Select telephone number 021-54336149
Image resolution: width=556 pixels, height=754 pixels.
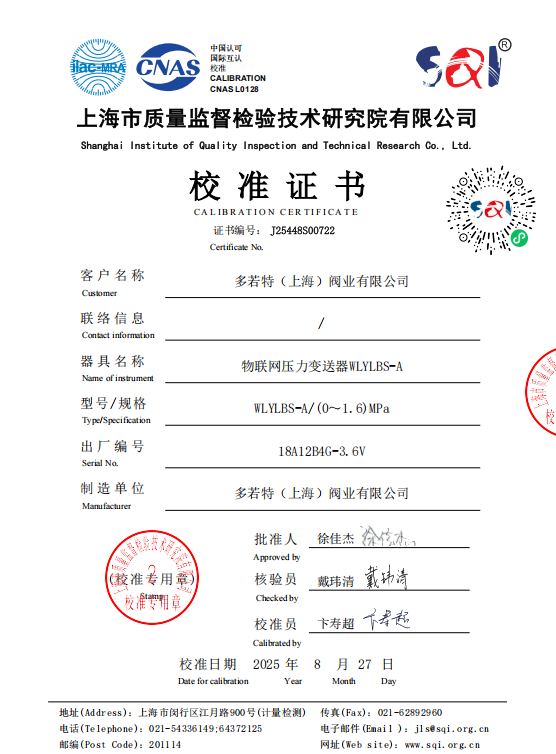pos(183,729)
